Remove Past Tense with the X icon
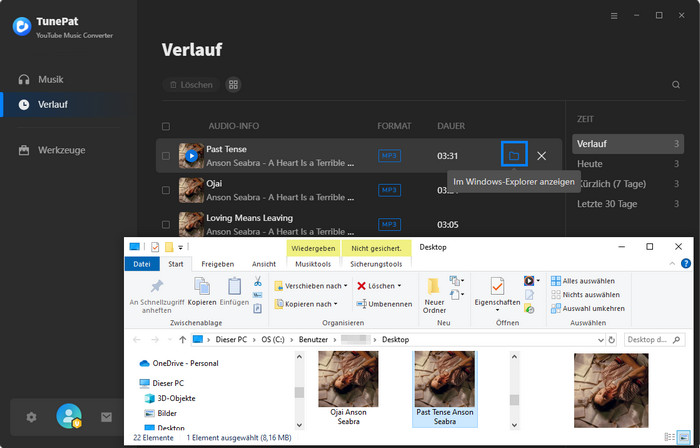 click(542, 156)
